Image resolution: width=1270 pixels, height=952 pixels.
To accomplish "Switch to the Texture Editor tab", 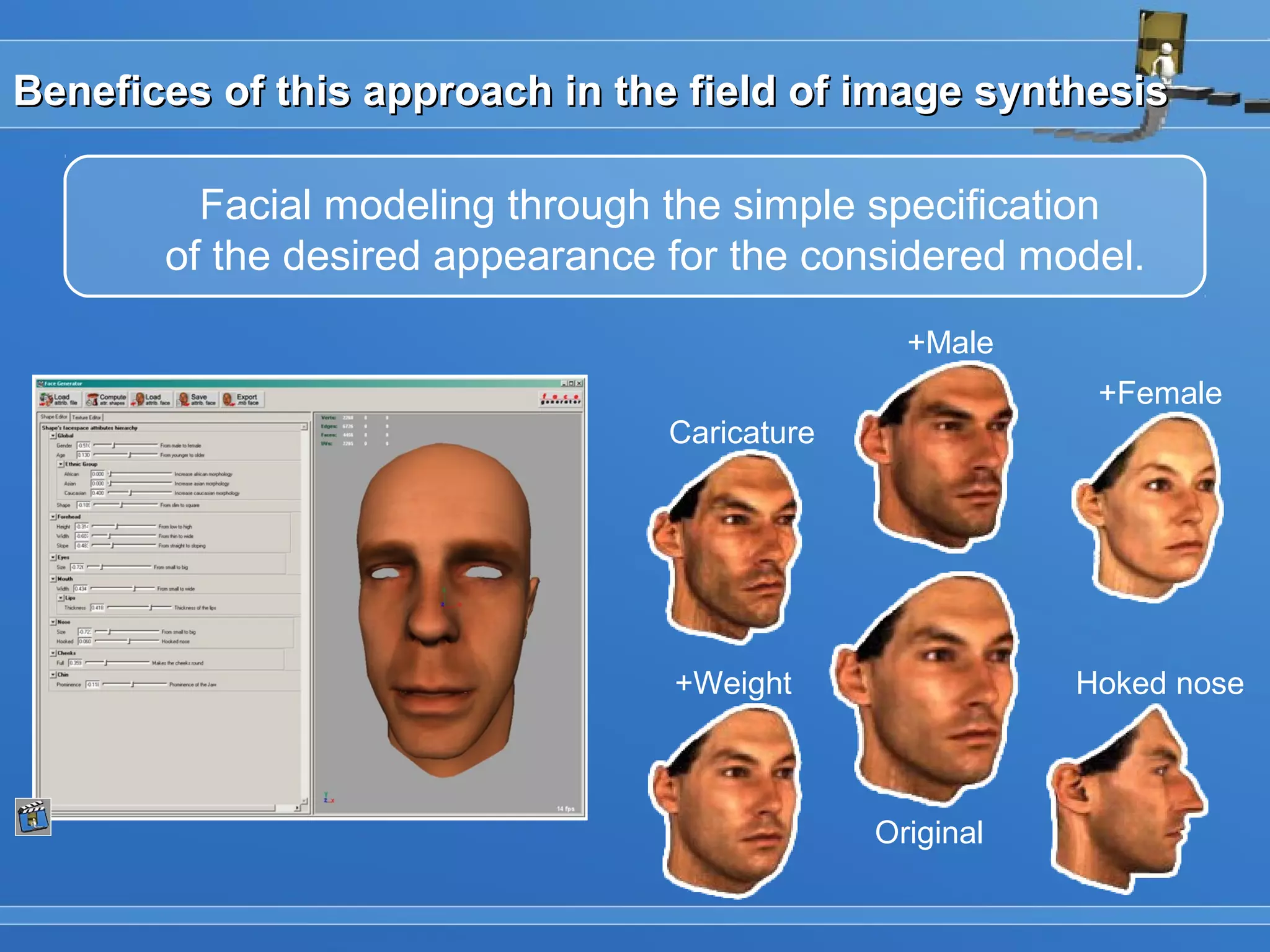I will (x=86, y=417).
